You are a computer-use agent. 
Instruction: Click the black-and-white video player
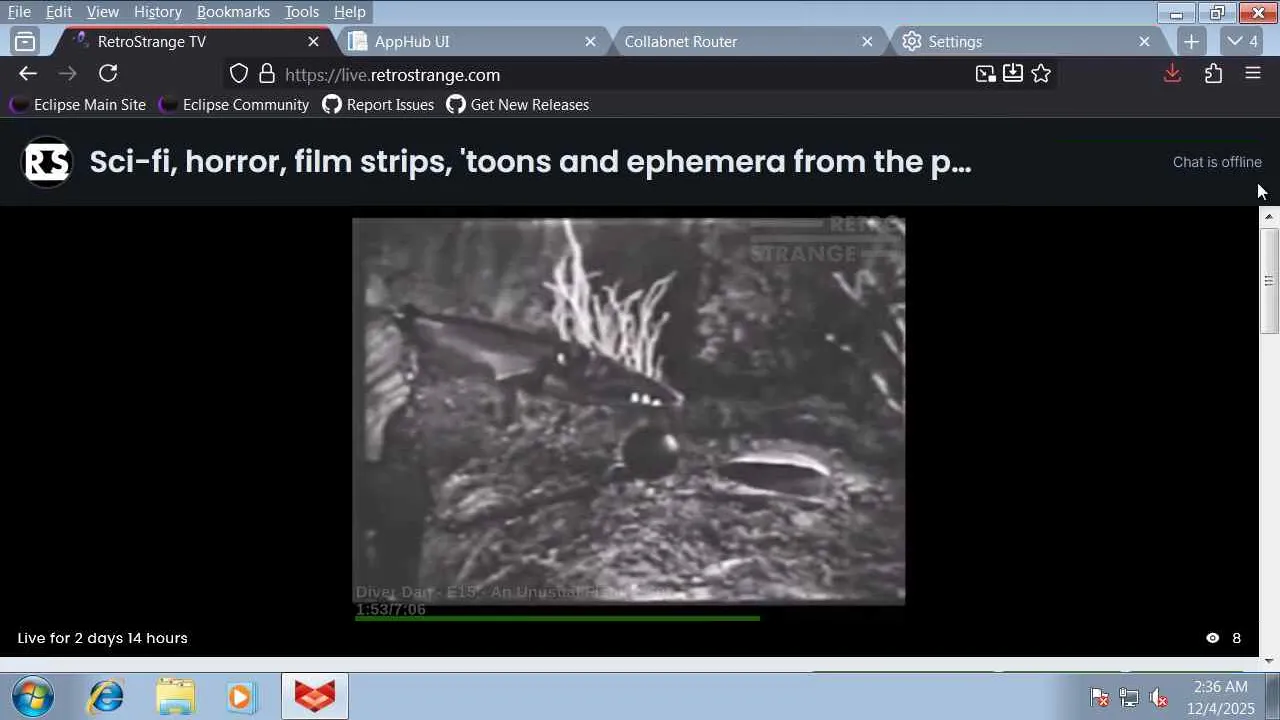629,411
